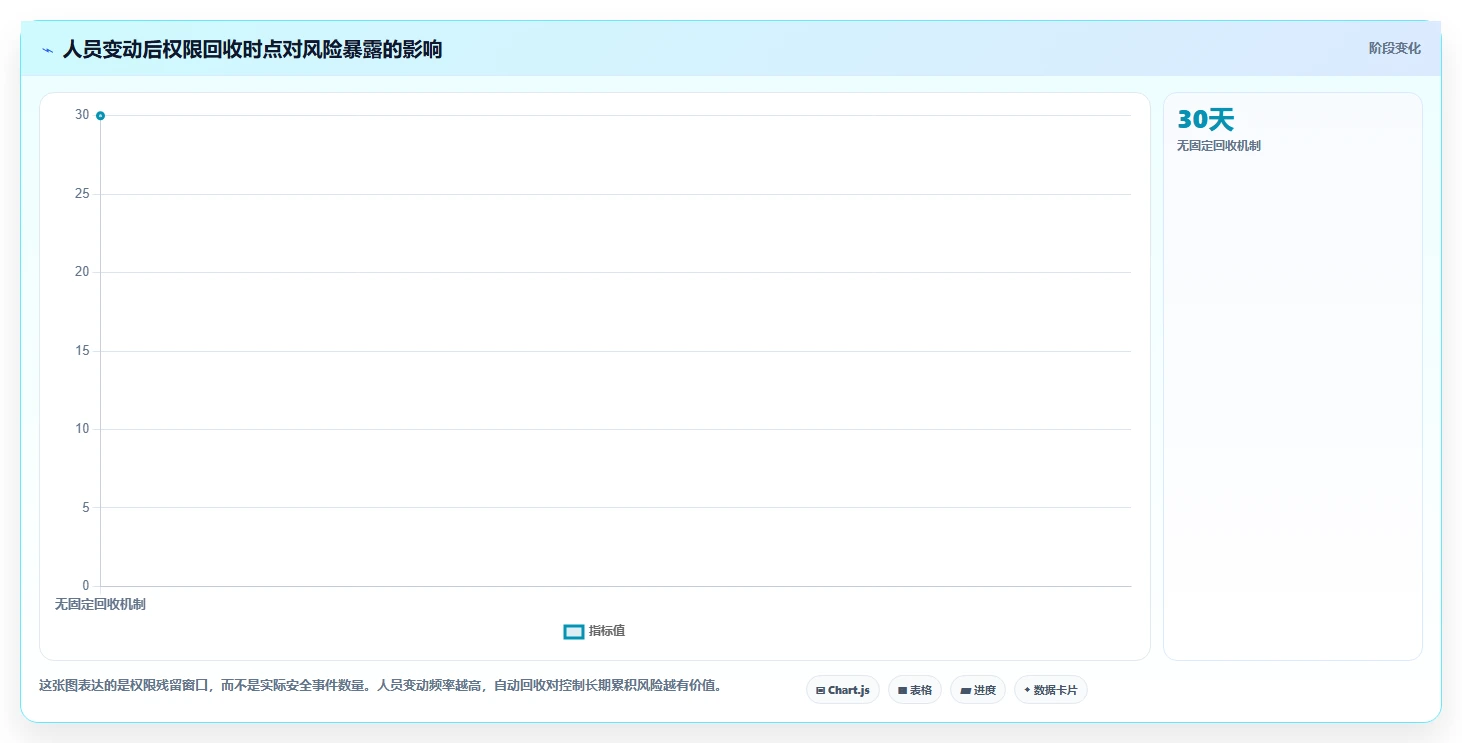Click the chart title 人员变动后权限回收时点对风险暴露的影响
The height and width of the screenshot is (743, 1462).
point(252,49)
